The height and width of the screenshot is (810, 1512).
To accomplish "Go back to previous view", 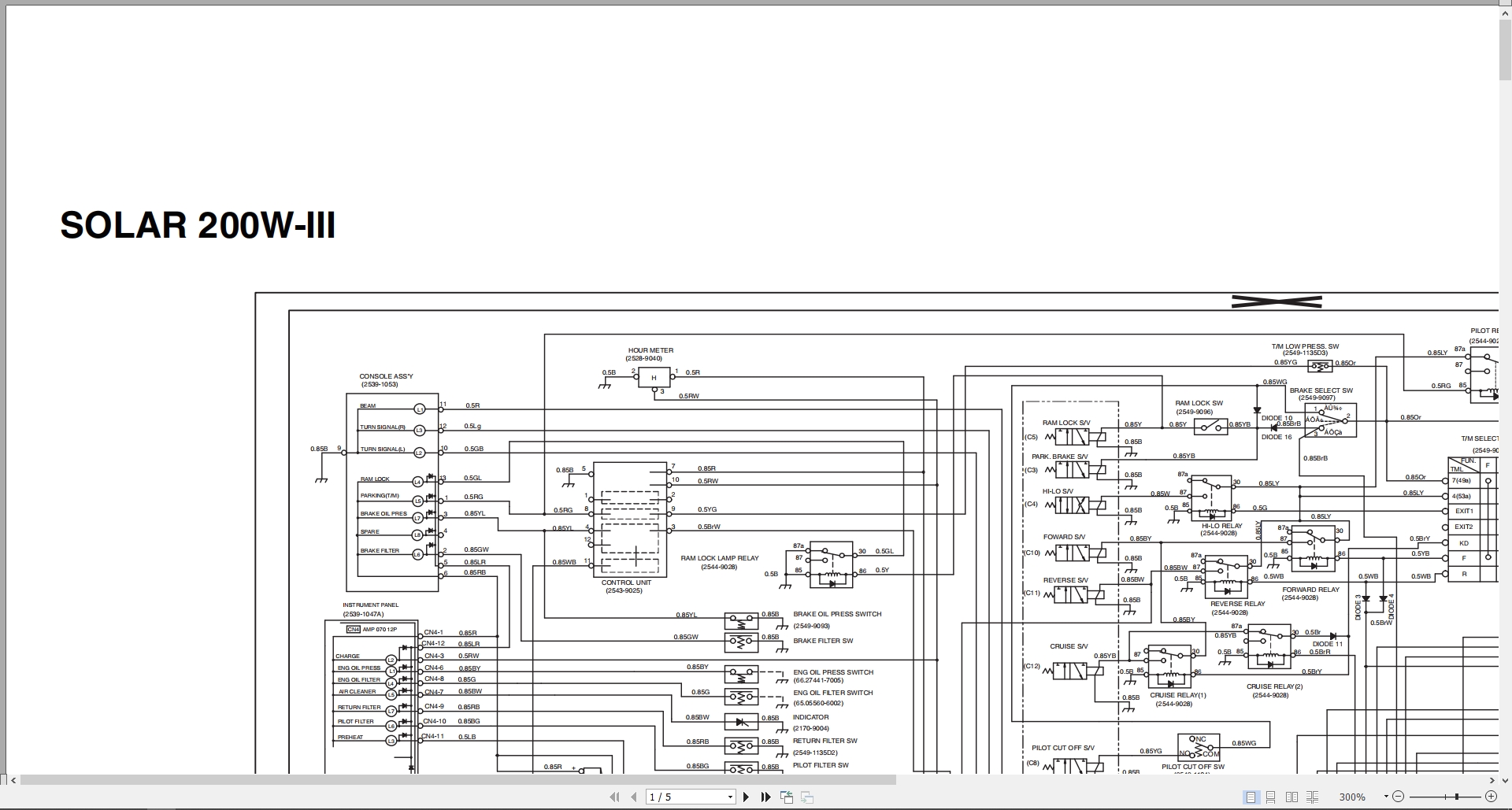I will pyautogui.click(x=787, y=797).
